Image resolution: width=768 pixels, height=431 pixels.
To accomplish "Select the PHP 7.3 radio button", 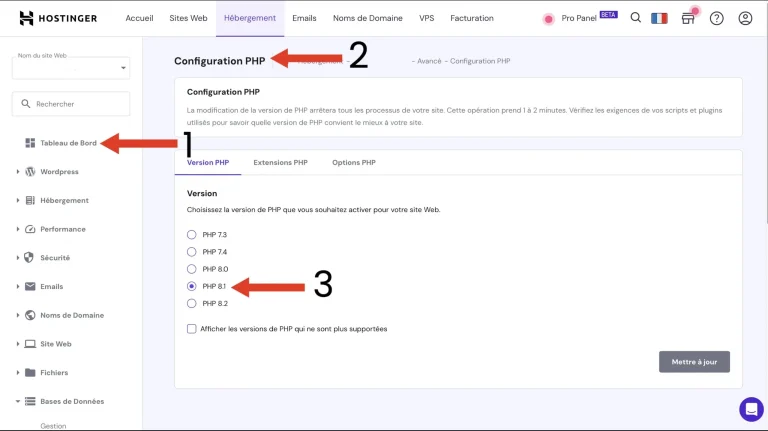I will pyautogui.click(x=192, y=234).
